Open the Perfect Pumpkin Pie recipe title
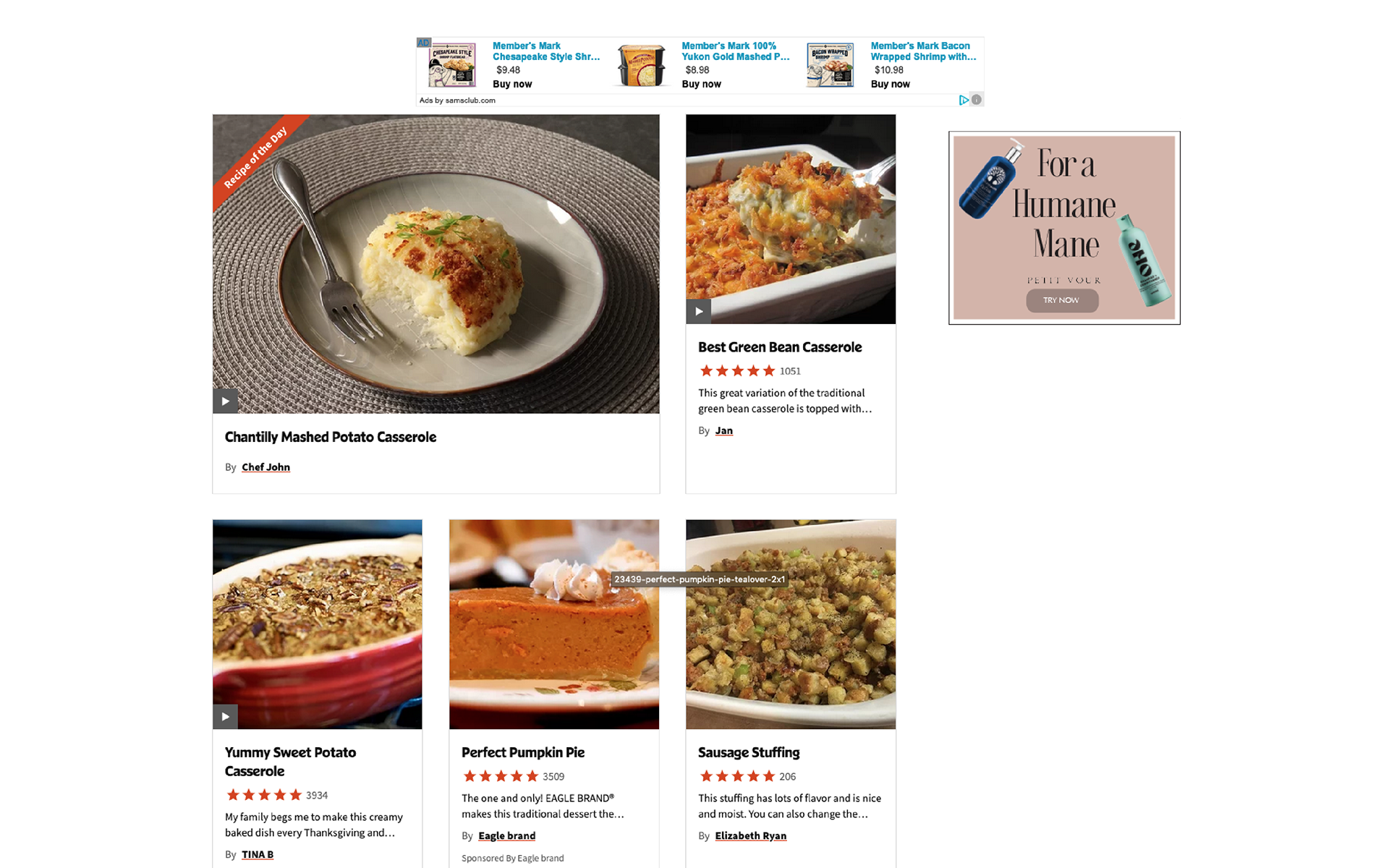This screenshot has height=868, width=1389. pos(523,752)
